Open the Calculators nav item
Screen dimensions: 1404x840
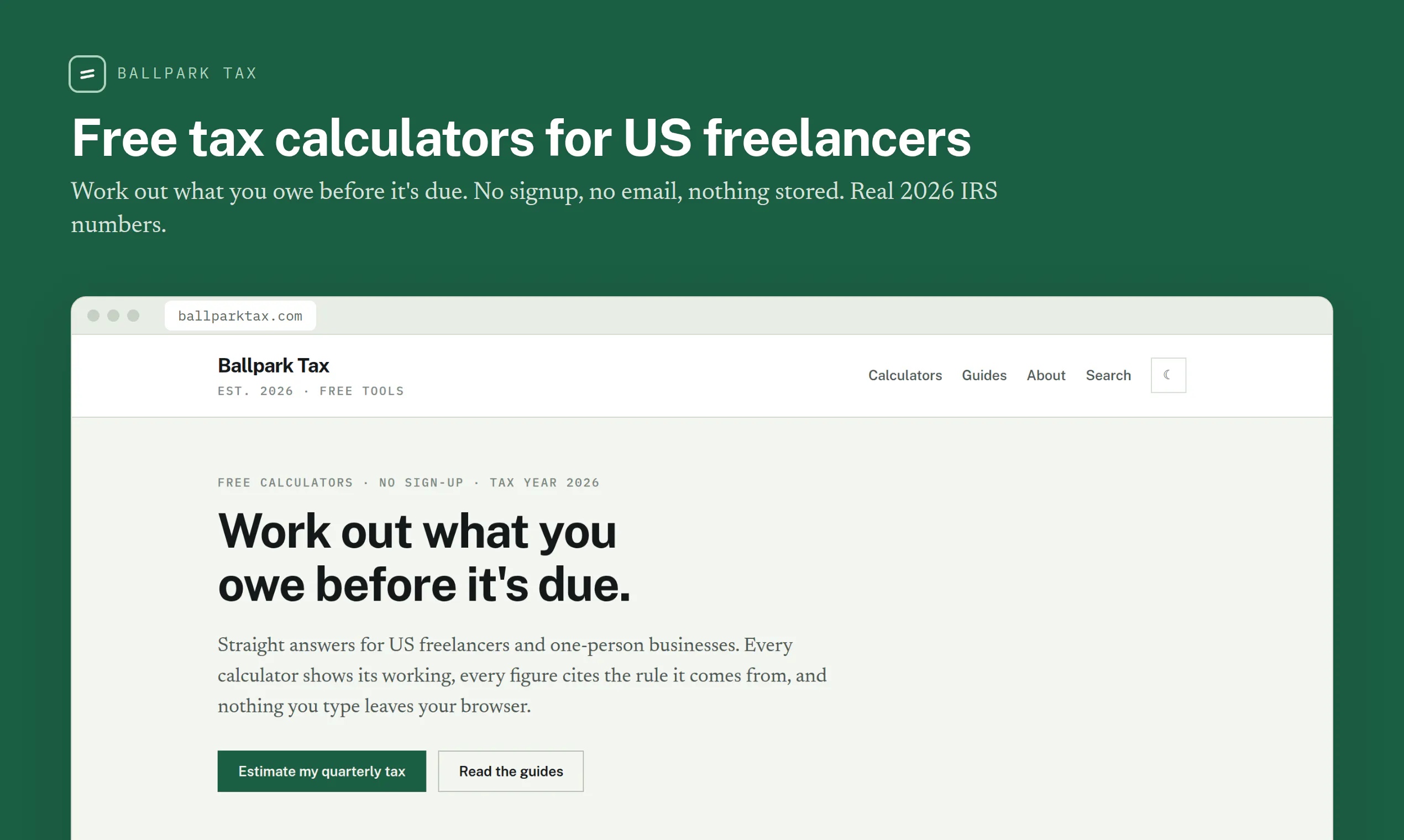coord(905,375)
